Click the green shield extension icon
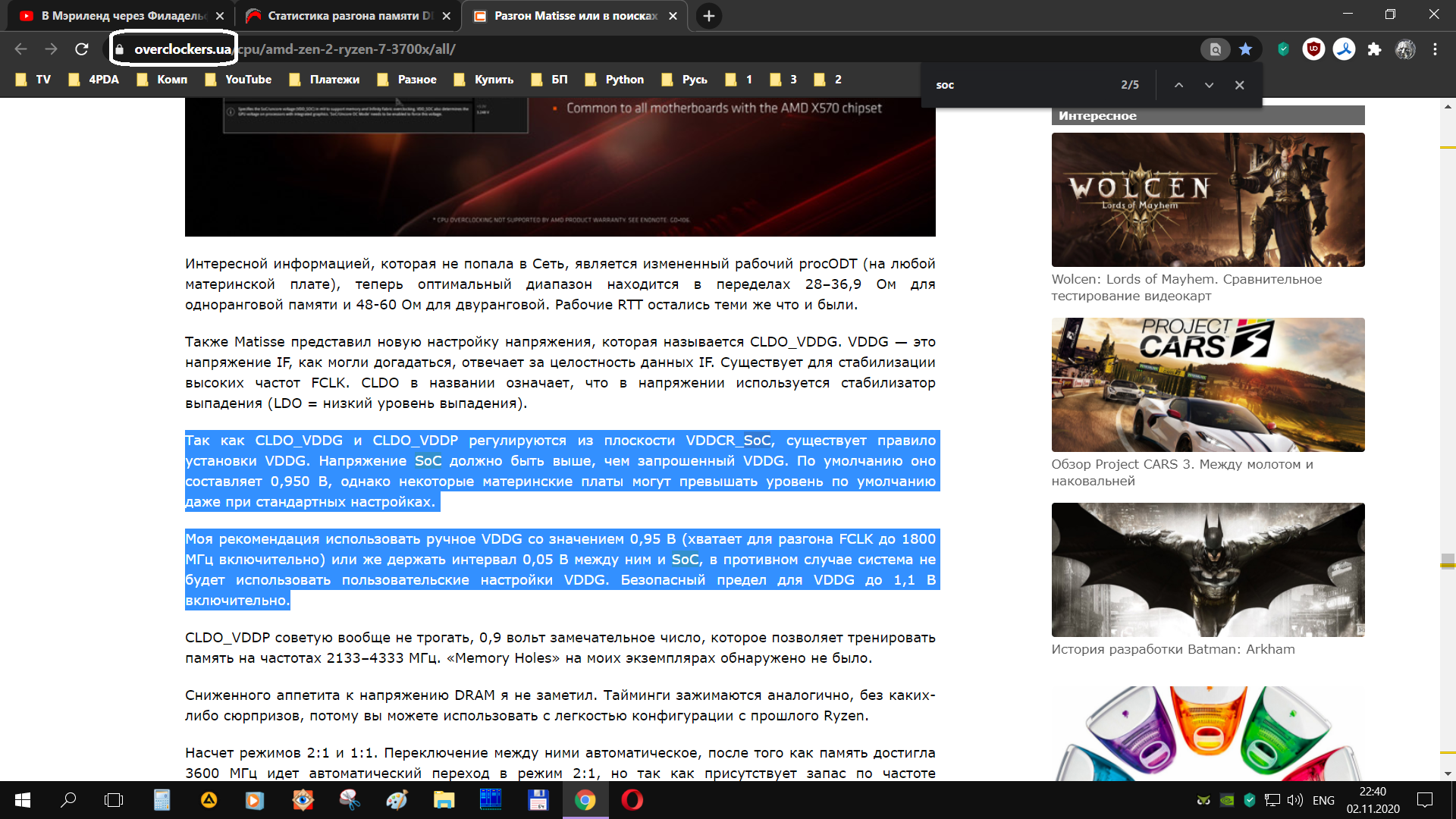The width and height of the screenshot is (1456, 819). point(1283,49)
